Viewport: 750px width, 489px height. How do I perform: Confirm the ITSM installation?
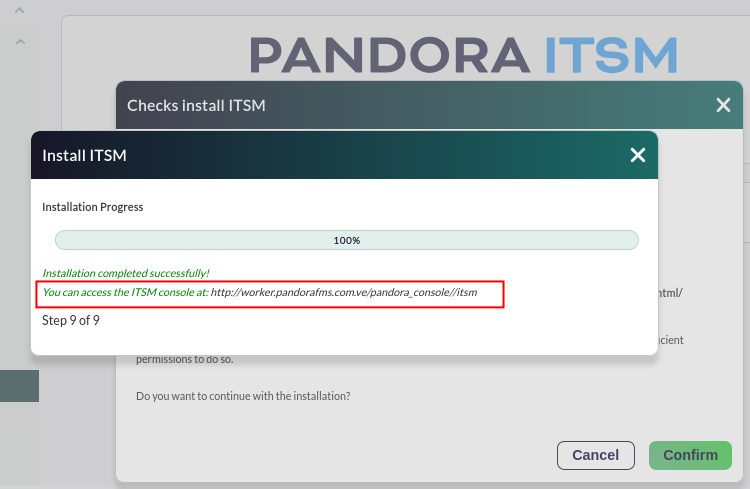(x=690, y=455)
